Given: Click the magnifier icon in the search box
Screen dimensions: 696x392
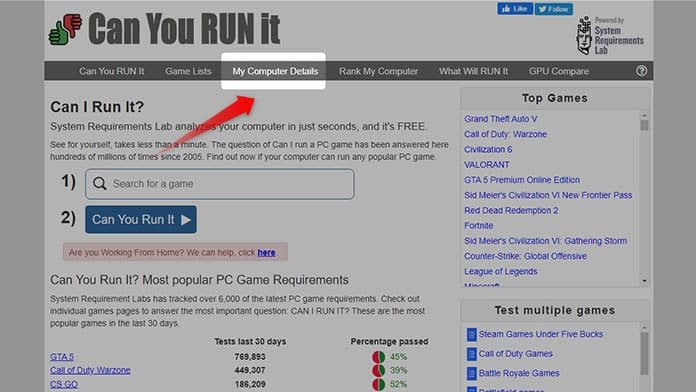Looking at the screenshot, I should pos(100,184).
